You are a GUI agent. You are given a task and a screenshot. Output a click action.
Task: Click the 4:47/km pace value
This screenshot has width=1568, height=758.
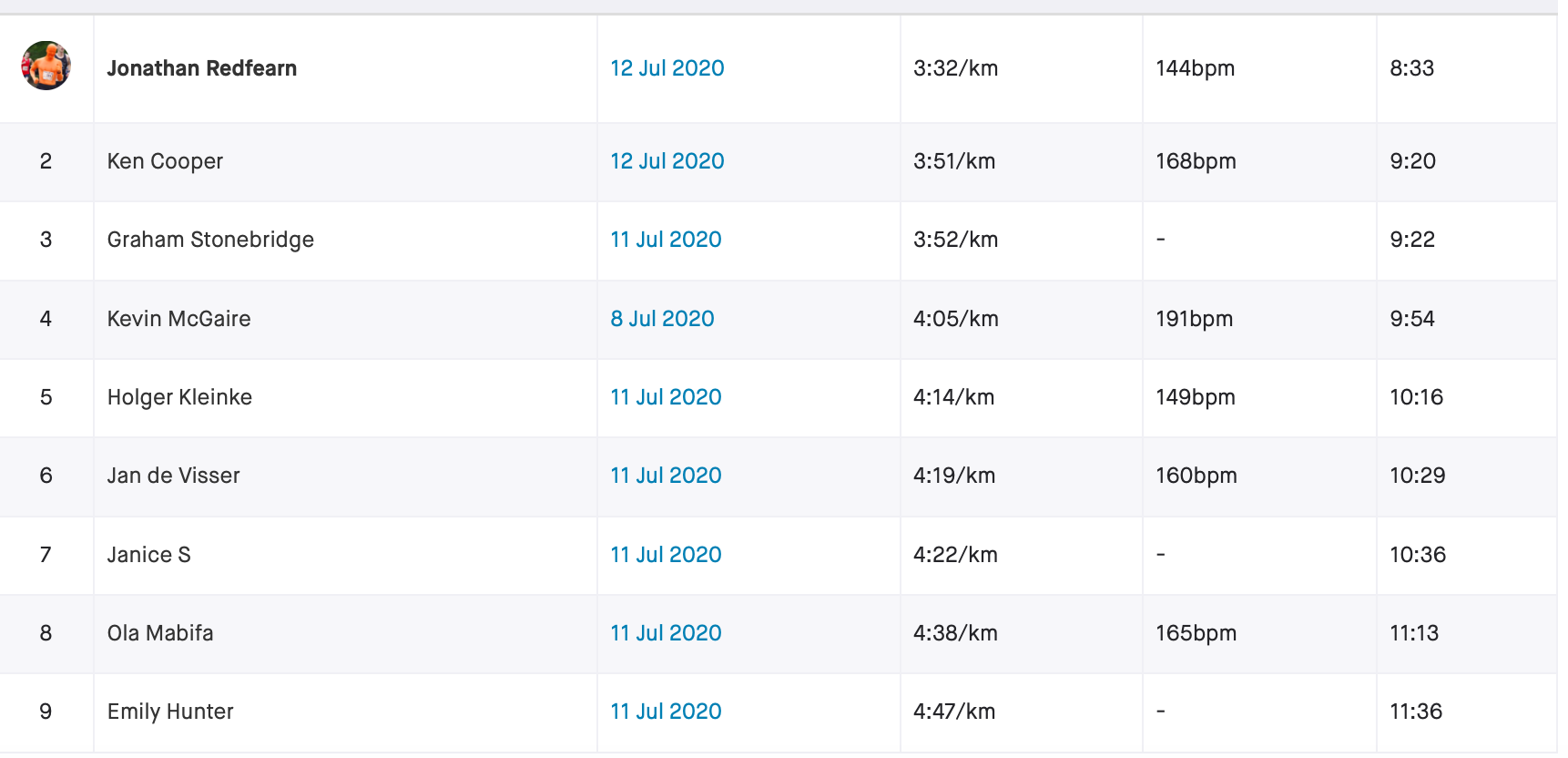pos(954,712)
